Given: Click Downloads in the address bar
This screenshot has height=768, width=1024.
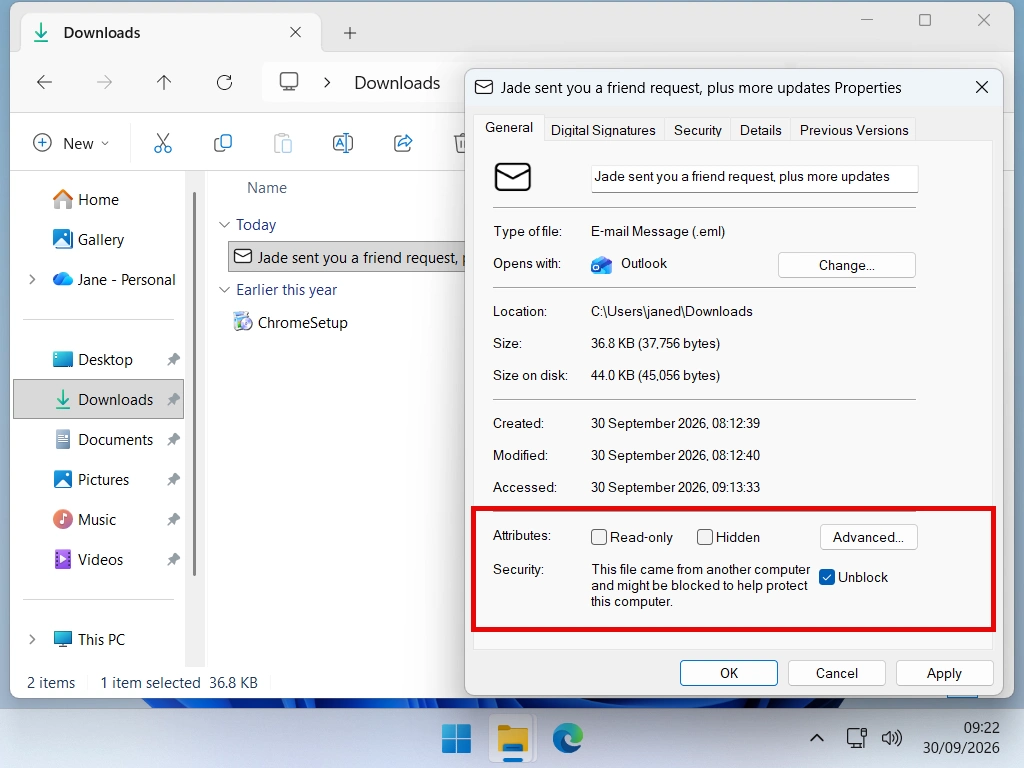Looking at the screenshot, I should point(397,83).
